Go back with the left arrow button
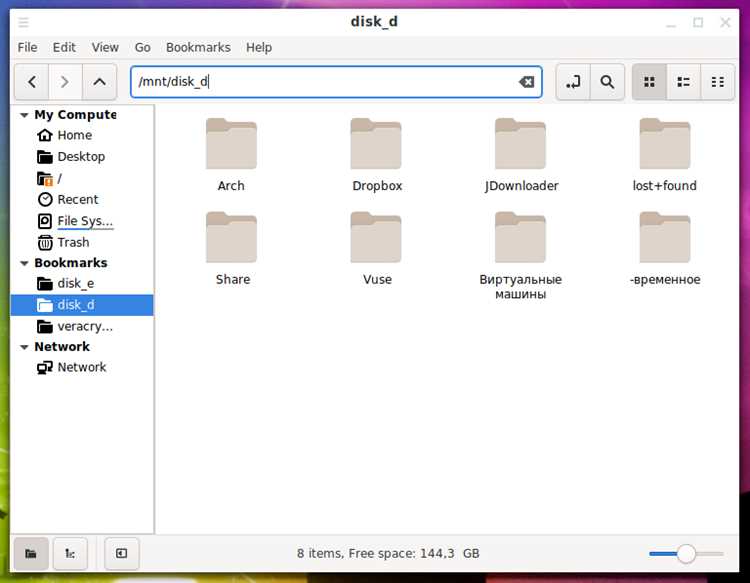 [32, 82]
